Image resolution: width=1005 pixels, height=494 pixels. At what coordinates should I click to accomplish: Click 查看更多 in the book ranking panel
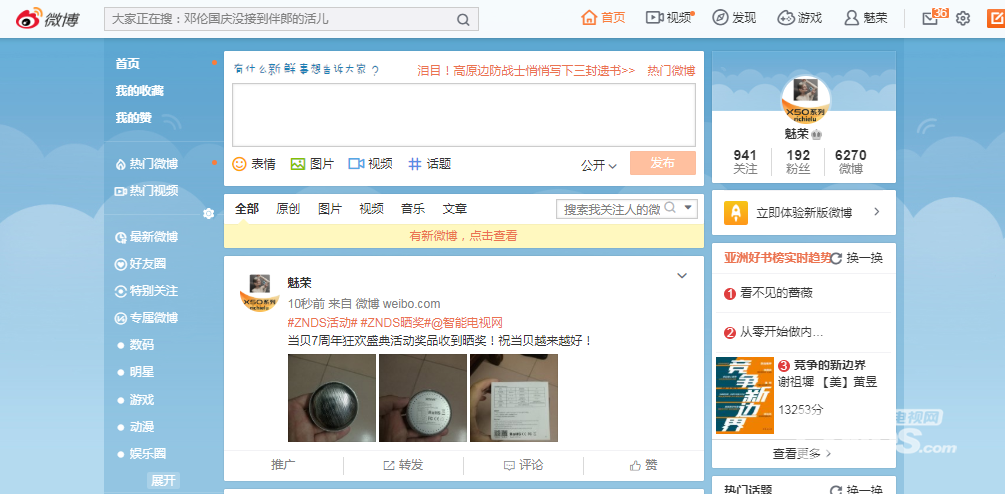coord(802,454)
